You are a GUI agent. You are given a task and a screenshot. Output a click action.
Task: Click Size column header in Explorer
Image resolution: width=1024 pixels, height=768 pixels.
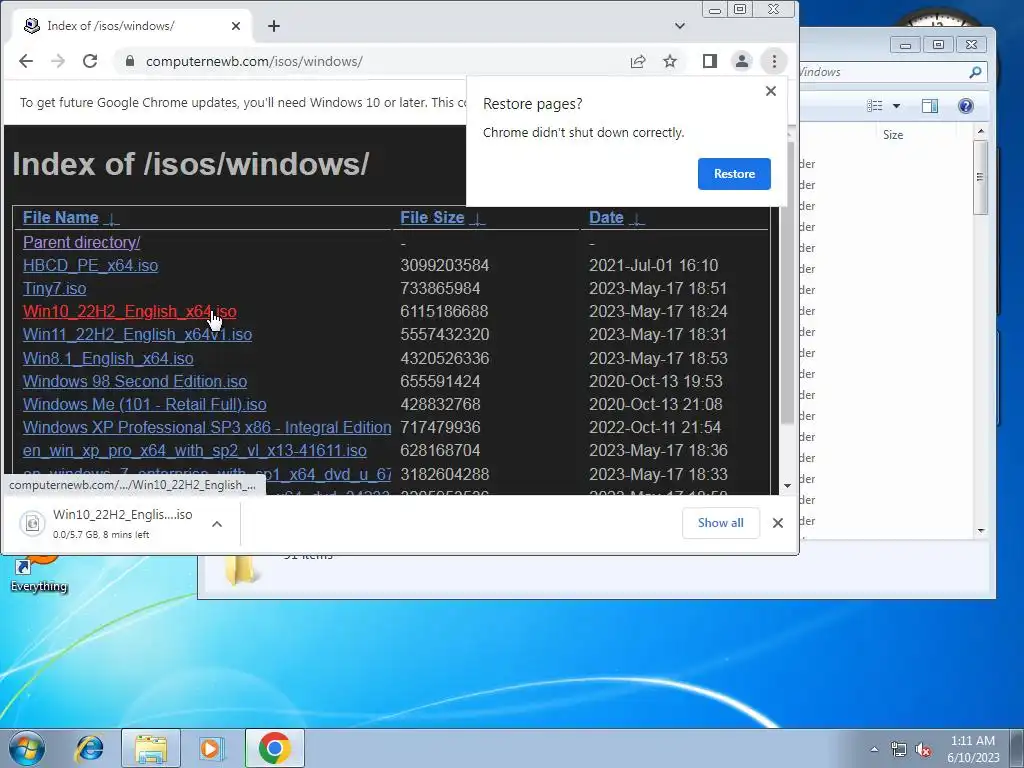[893, 135]
